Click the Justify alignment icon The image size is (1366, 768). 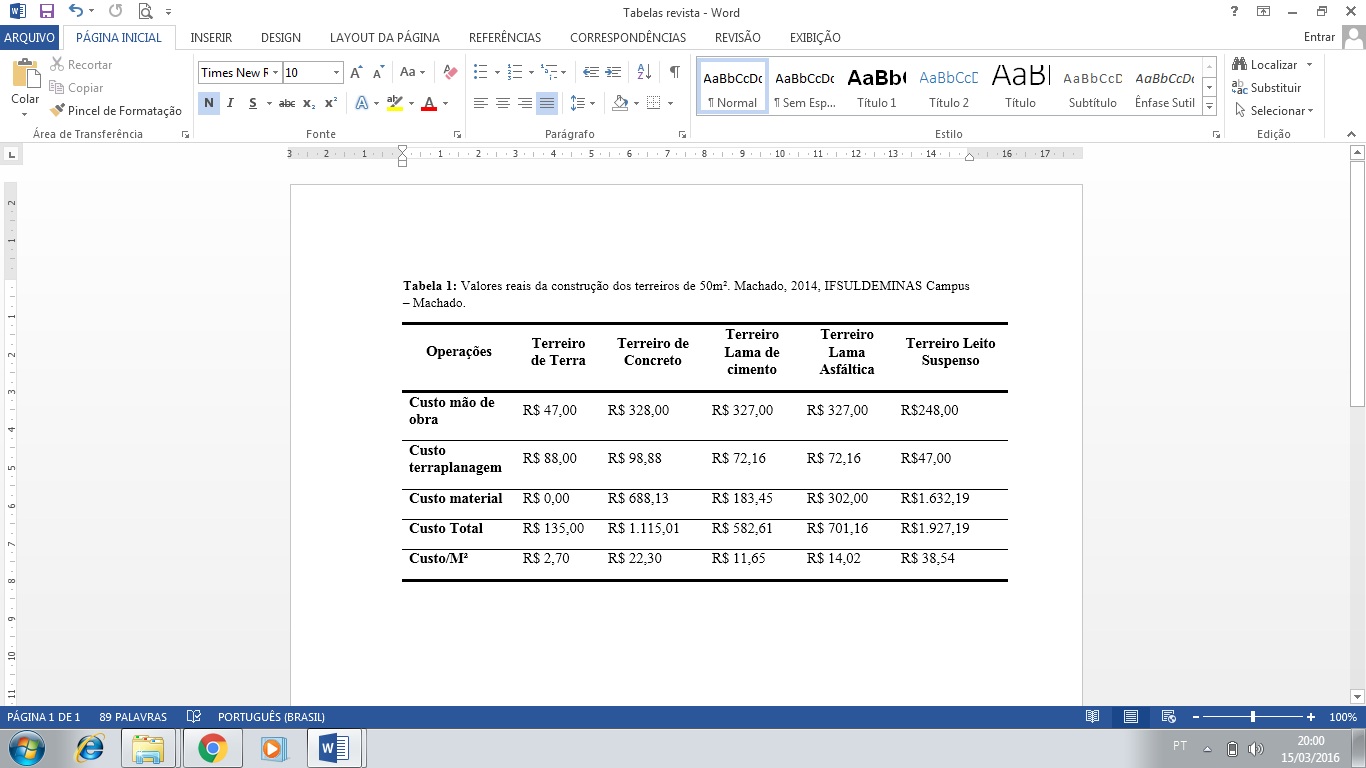coord(546,103)
